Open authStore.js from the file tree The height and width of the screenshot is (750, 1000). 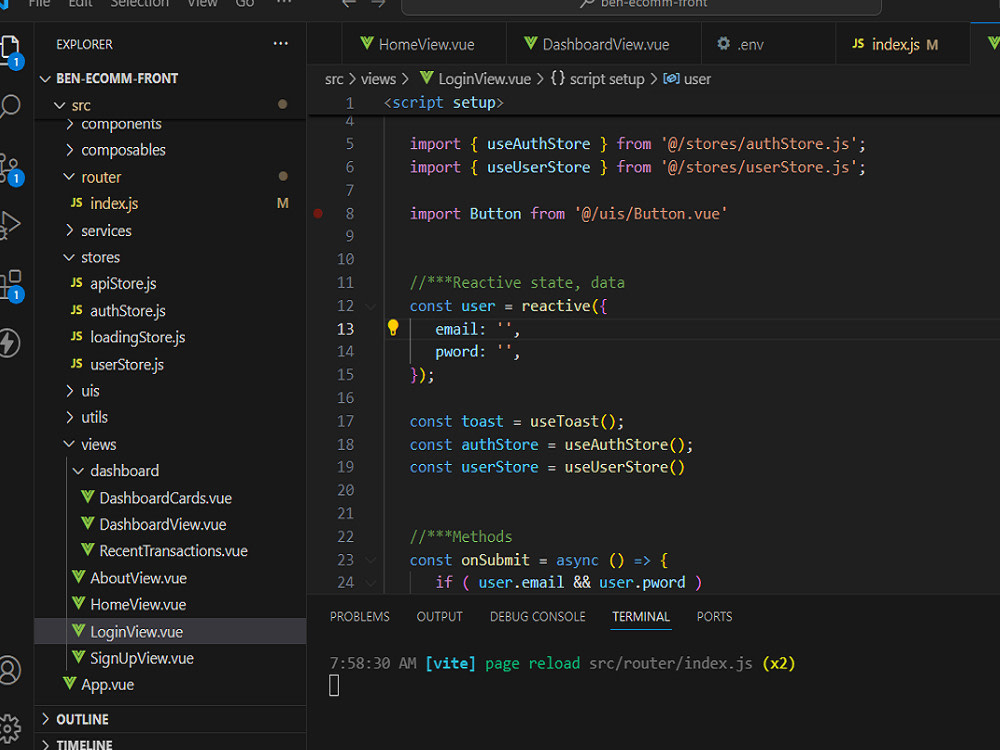[x=127, y=311]
